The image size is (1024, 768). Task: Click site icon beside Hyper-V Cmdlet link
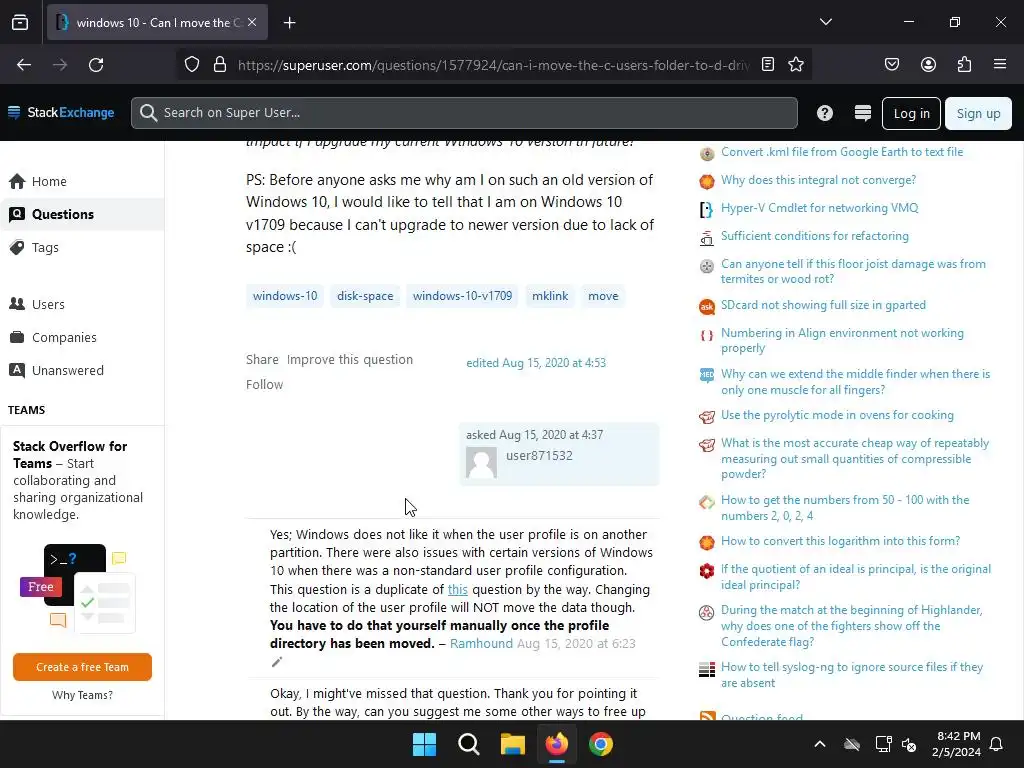(707, 209)
